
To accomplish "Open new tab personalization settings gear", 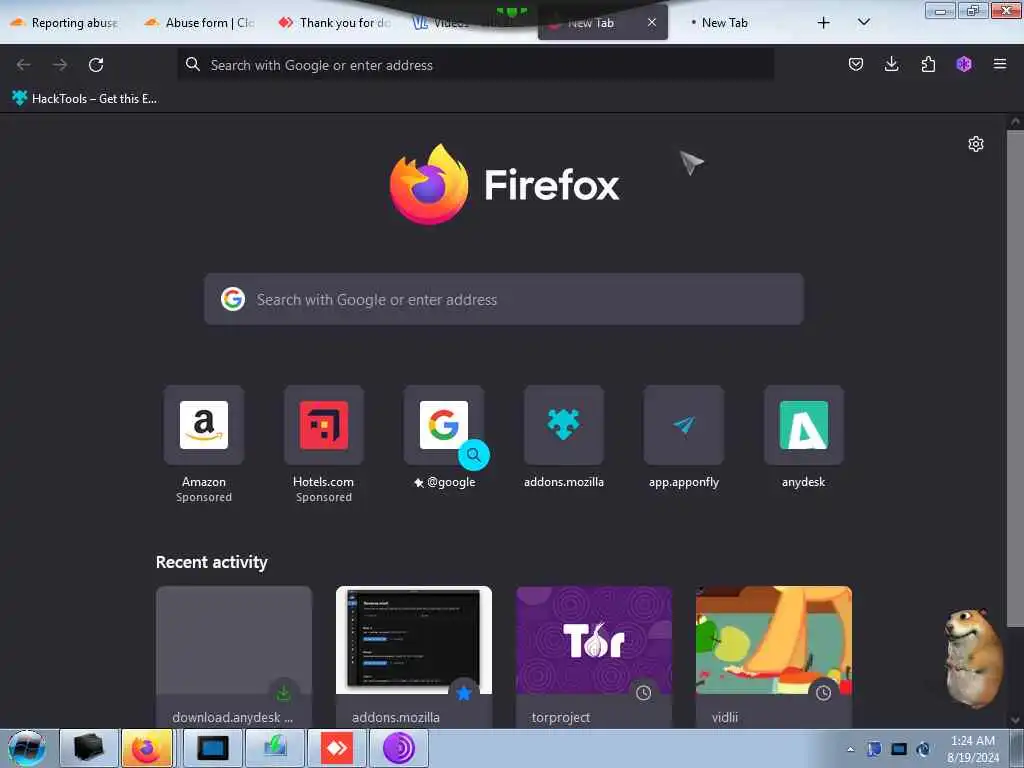I will (x=976, y=144).
